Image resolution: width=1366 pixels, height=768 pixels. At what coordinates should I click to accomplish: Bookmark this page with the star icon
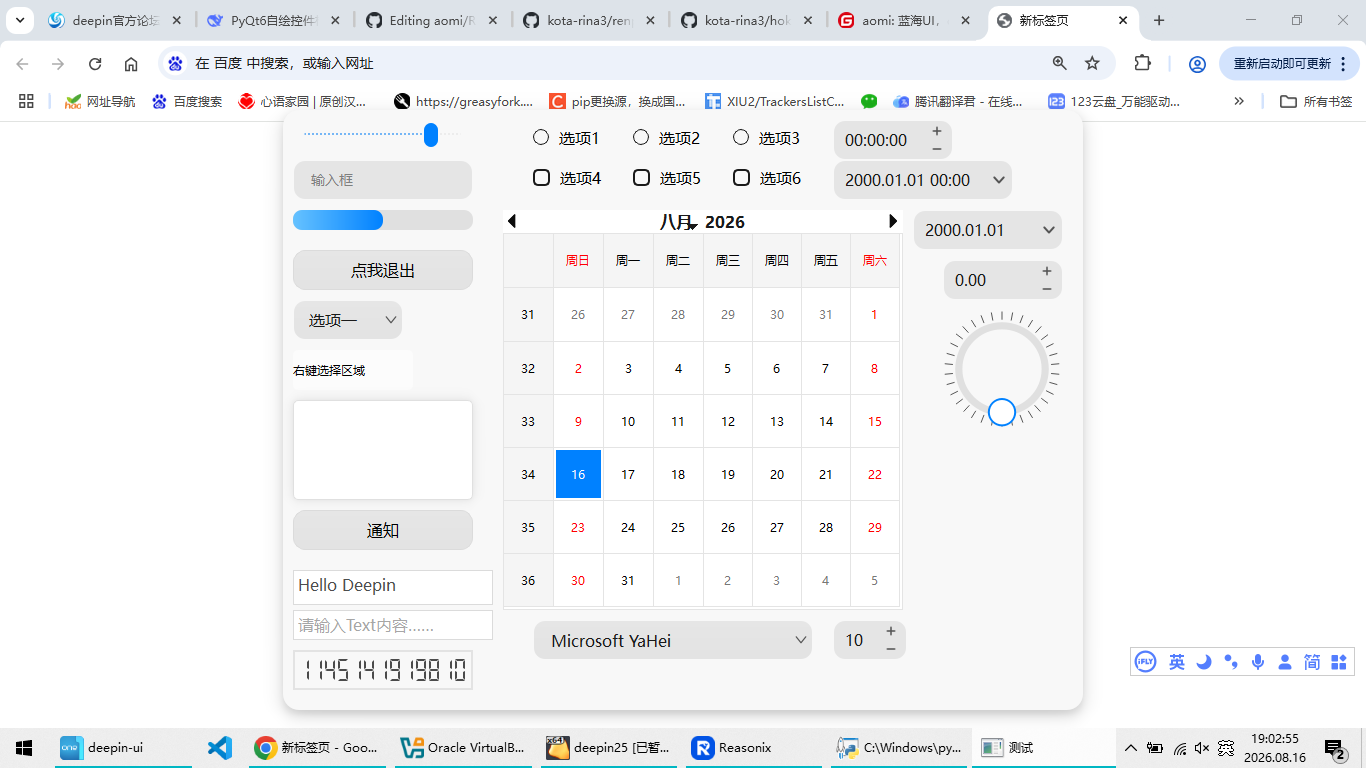1092,64
